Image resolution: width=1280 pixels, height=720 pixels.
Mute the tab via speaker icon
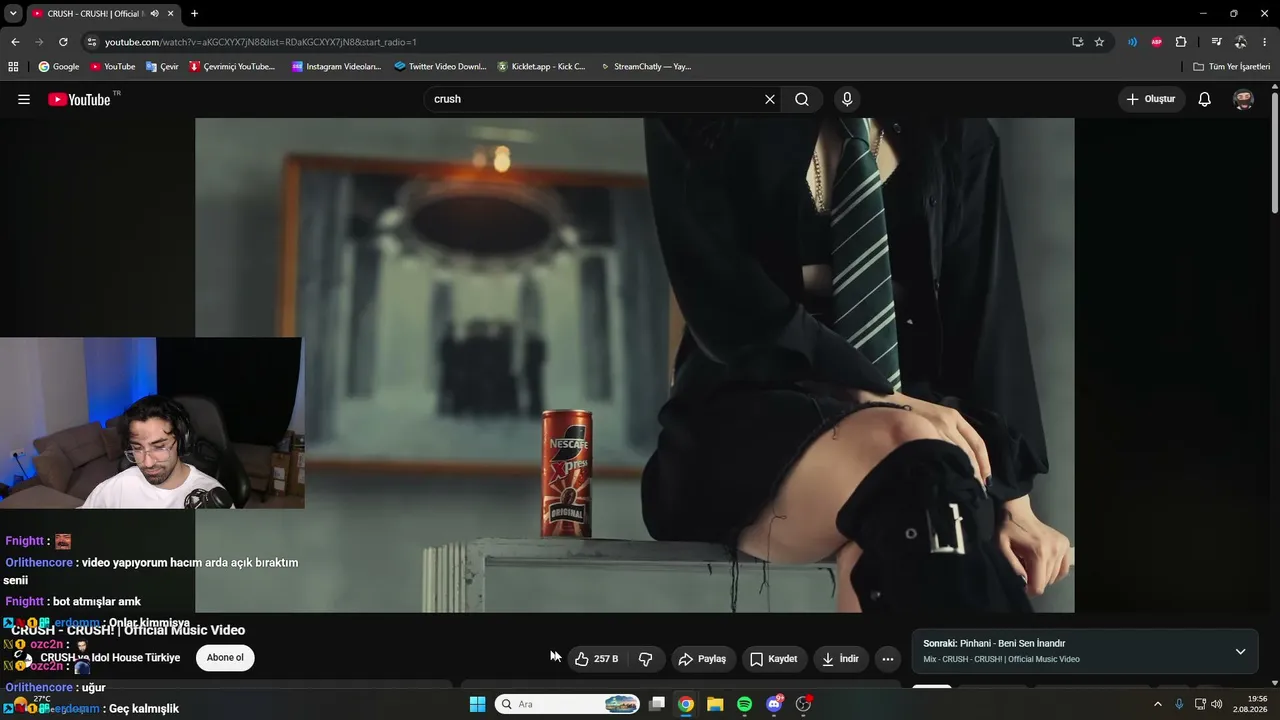pyautogui.click(x=154, y=14)
